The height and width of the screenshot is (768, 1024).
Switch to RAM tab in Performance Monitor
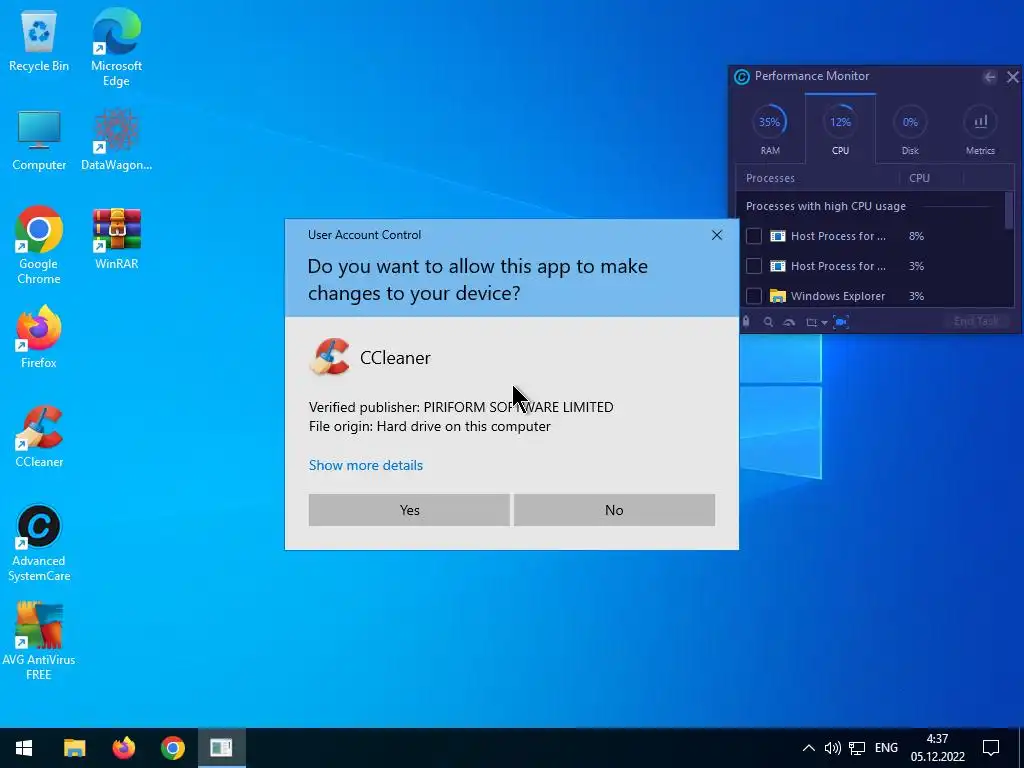(769, 129)
